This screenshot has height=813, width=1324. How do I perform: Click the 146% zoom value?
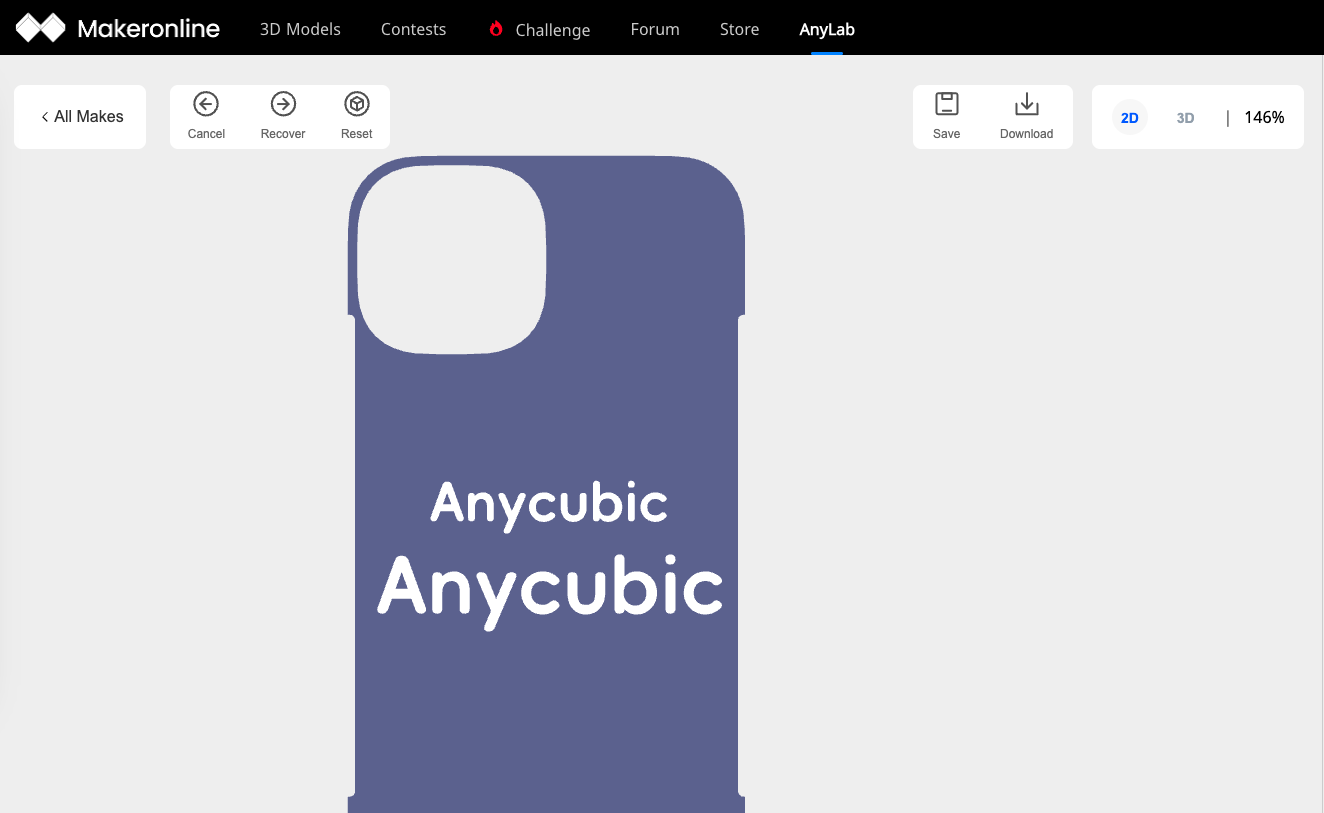click(1264, 117)
